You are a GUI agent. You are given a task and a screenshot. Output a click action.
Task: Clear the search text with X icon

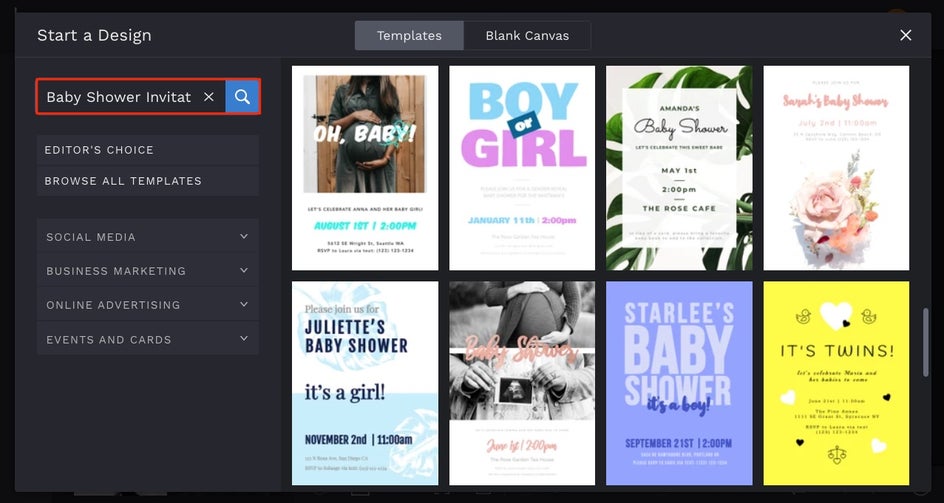pyautogui.click(x=208, y=96)
